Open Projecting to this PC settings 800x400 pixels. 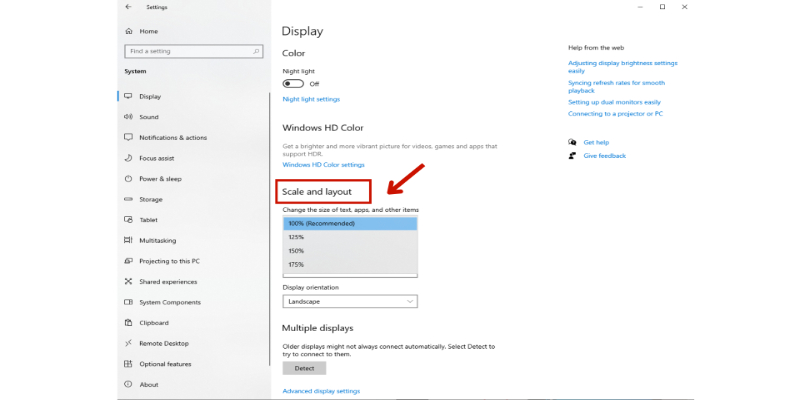pyautogui.click(x=169, y=261)
